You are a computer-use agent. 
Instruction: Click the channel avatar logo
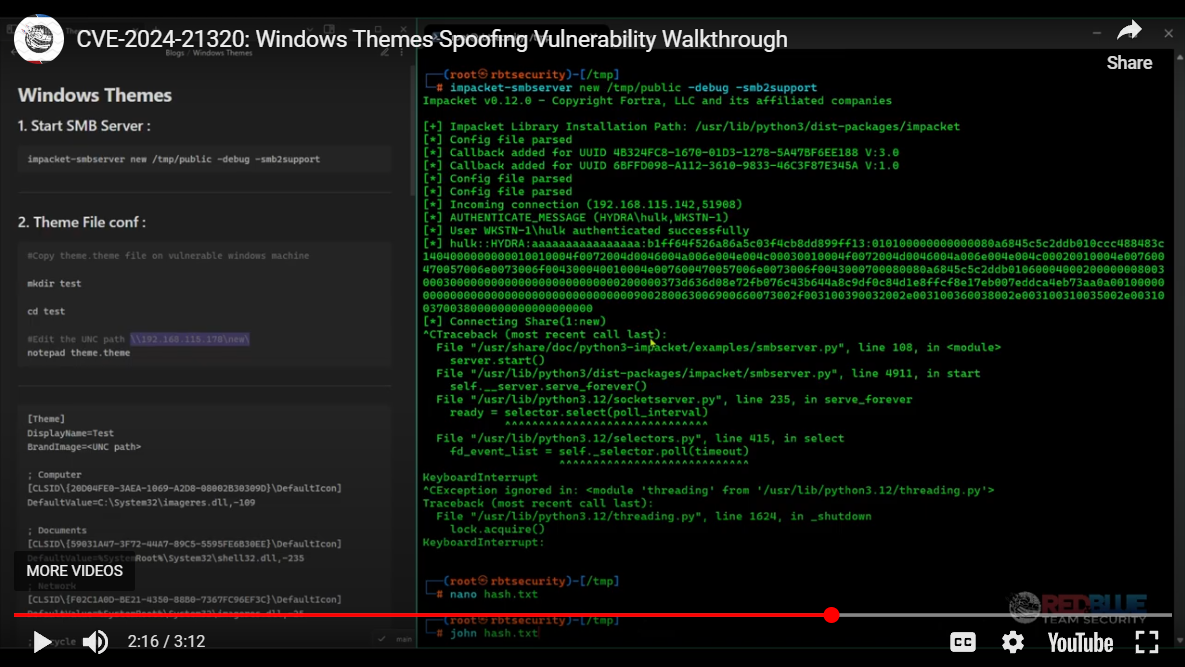[39, 38]
